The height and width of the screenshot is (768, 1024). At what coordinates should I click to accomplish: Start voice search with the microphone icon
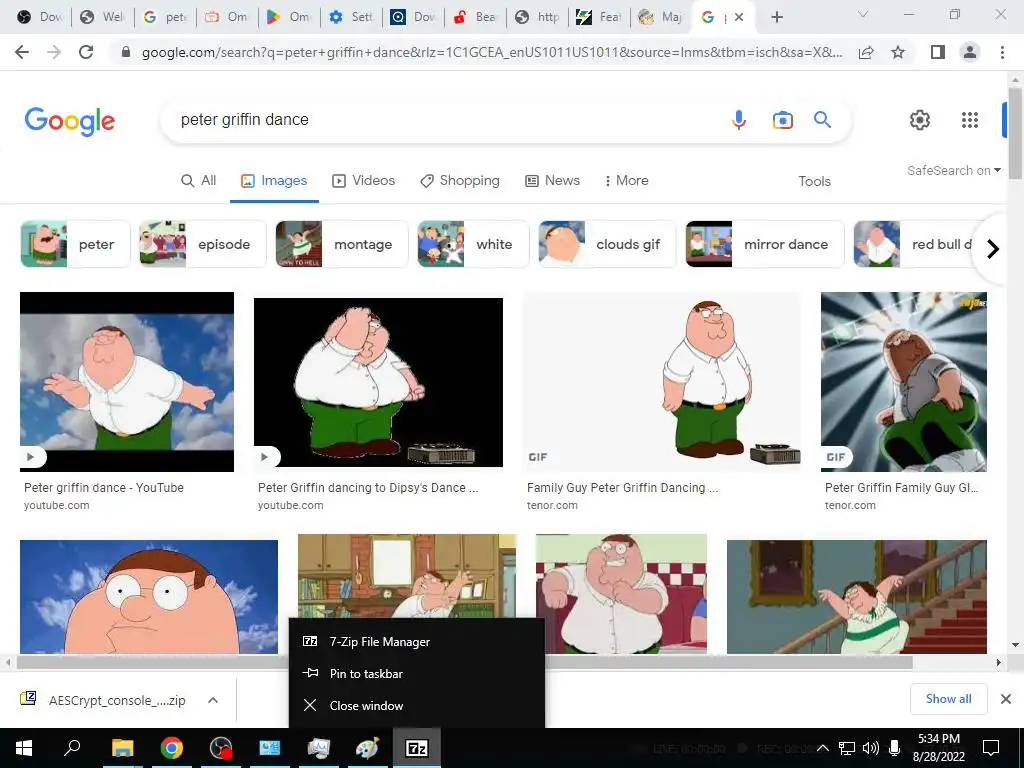click(739, 120)
